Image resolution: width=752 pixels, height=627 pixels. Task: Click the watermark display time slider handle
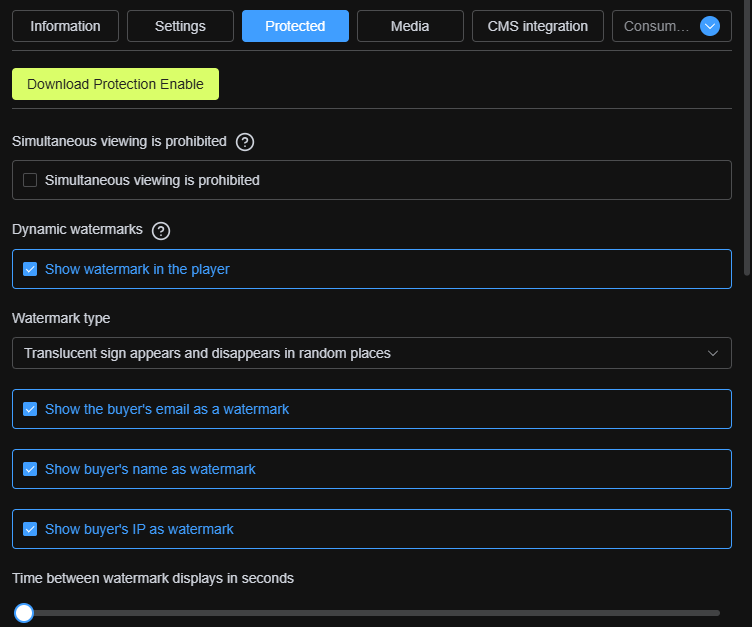pyautogui.click(x=24, y=613)
